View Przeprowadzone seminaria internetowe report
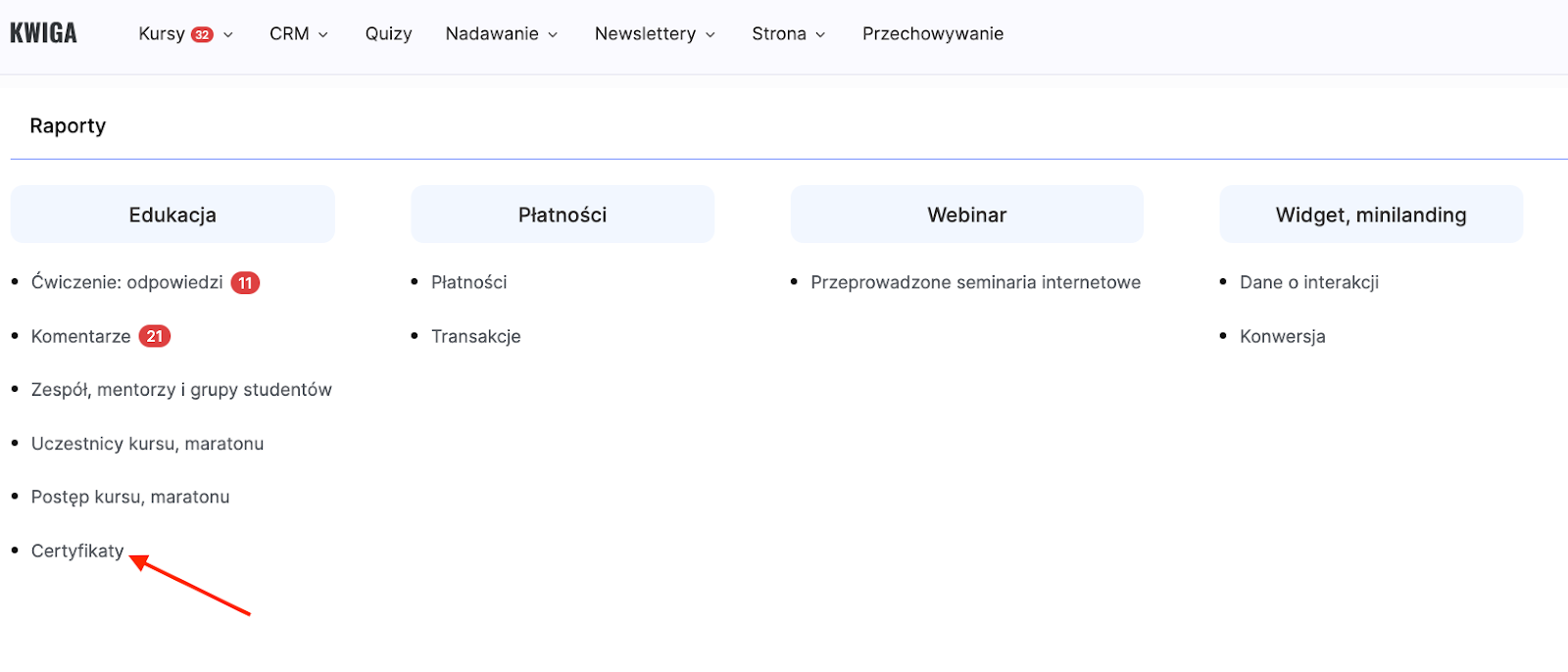 (975, 282)
